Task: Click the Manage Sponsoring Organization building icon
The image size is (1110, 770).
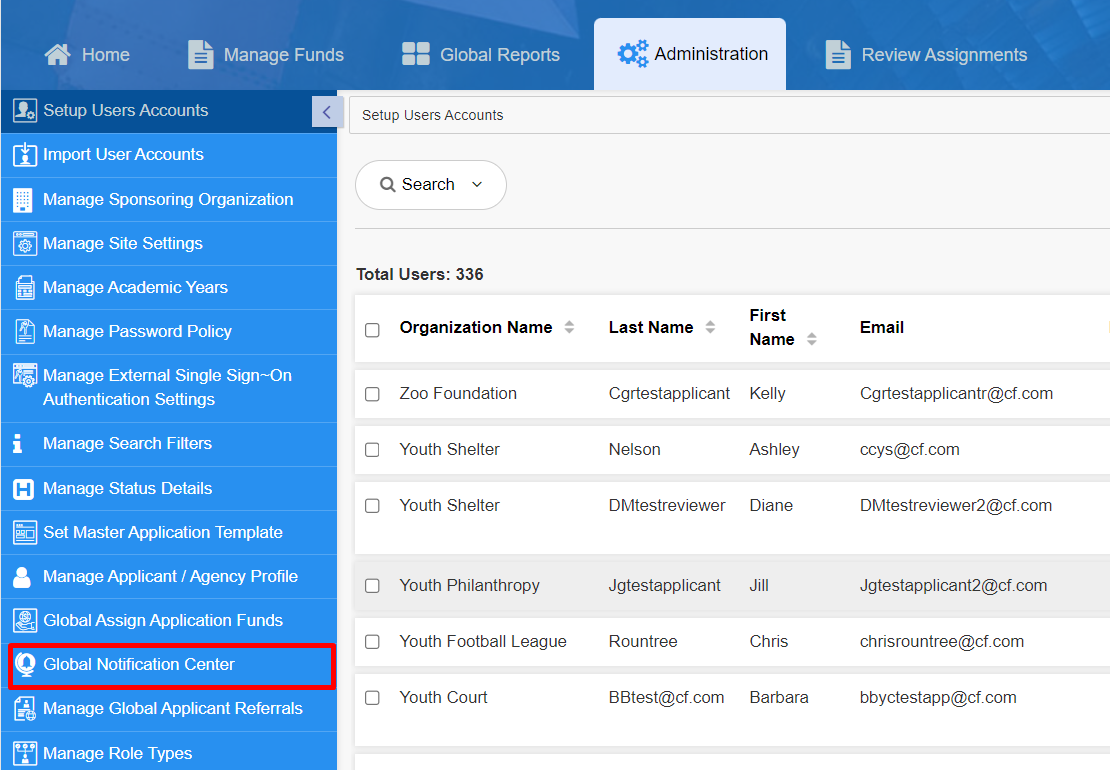Action: click(24, 199)
